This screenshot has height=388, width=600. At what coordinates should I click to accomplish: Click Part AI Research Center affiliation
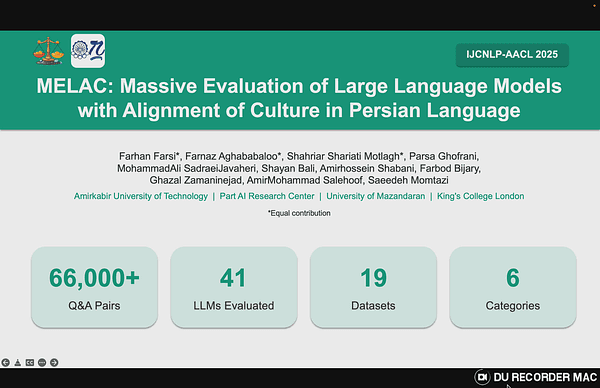pyautogui.click(x=267, y=196)
